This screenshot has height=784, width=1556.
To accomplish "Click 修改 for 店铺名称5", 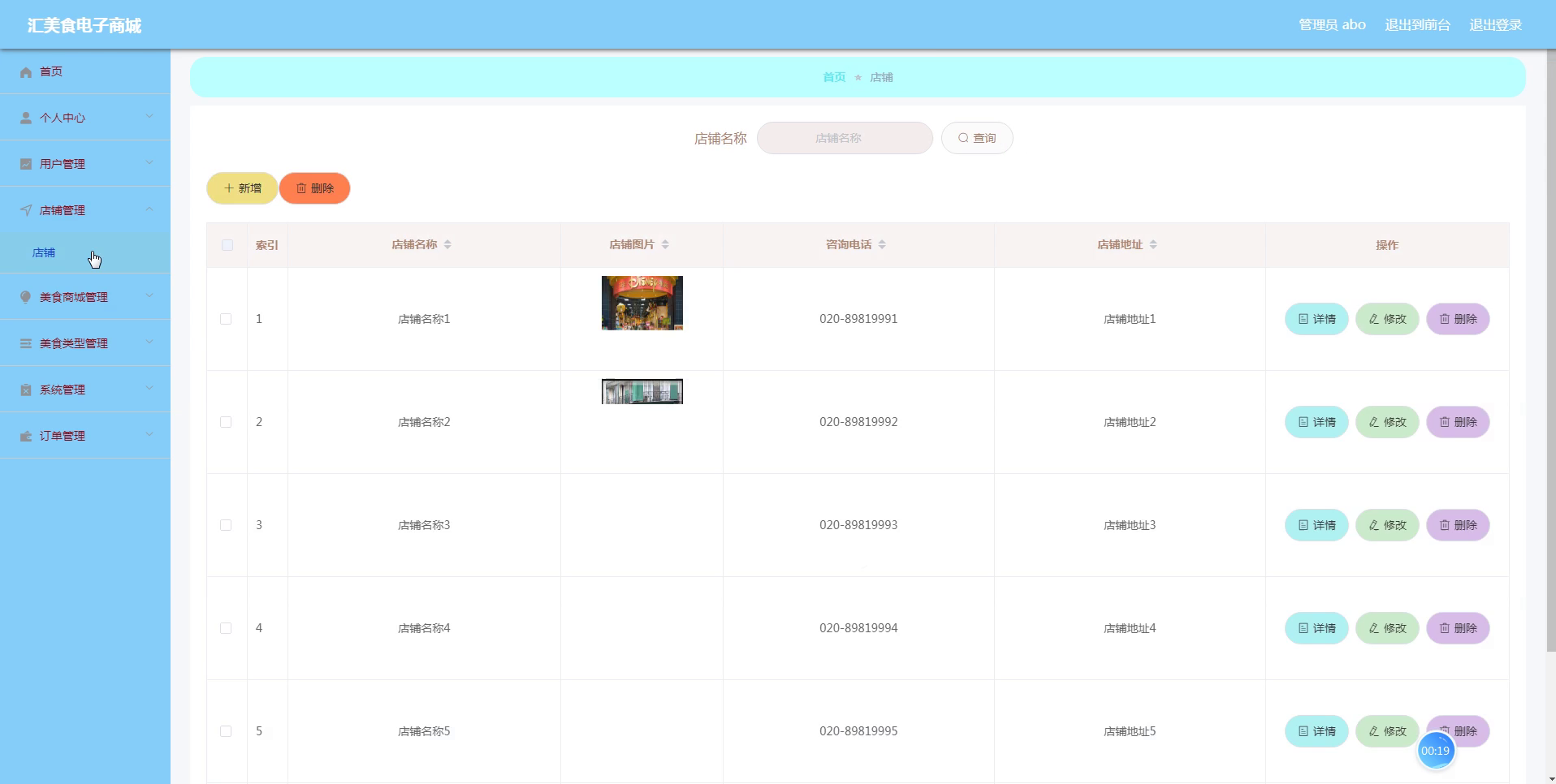I will coord(1387,731).
